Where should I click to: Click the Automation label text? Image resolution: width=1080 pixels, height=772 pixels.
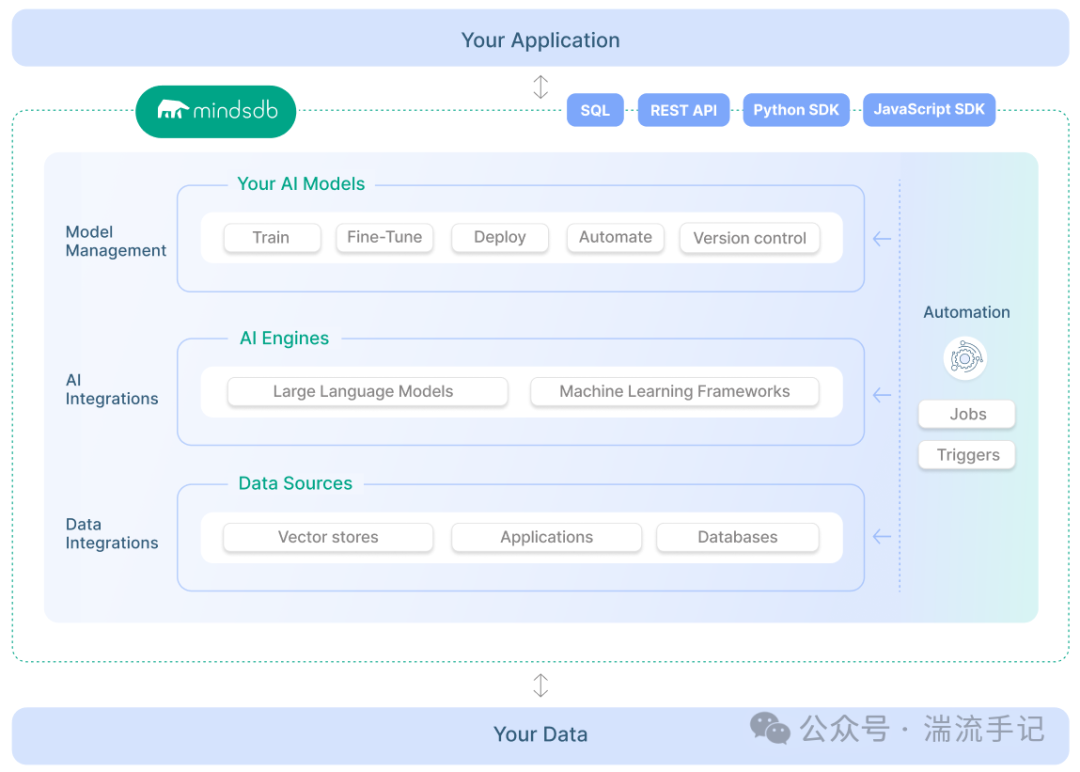(966, 313)
